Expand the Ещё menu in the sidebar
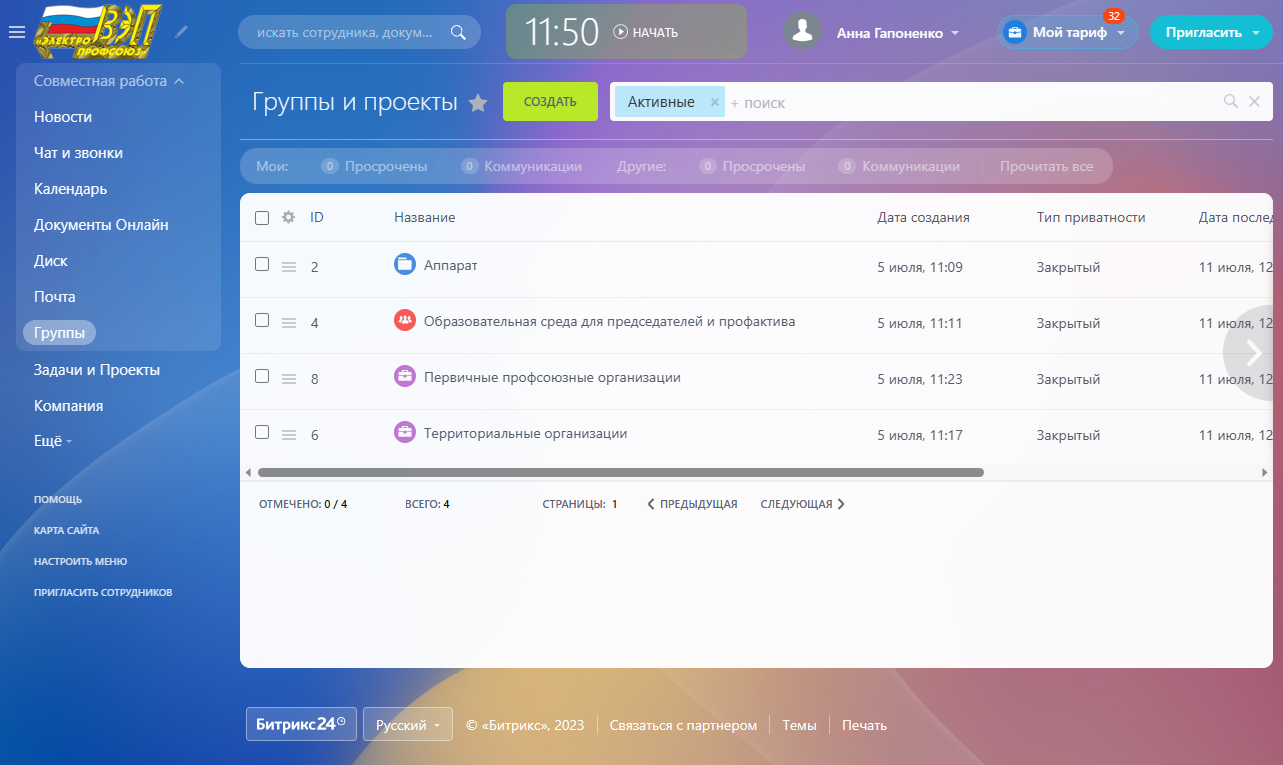Viewport: 1283px width, 765px height. click(x=53, y=441)
